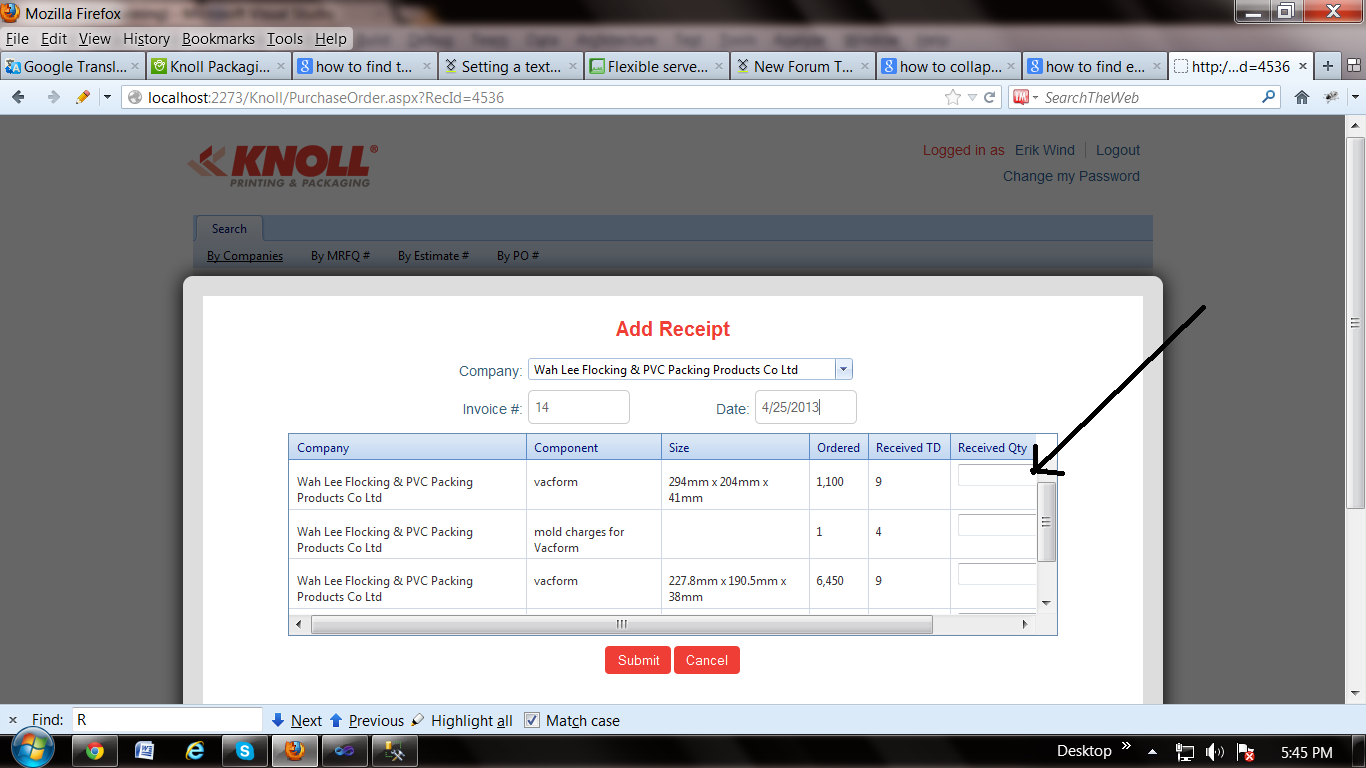This screenshot has height=768, width=1366.
Task: Open the View menu
Action: [95, 39]
